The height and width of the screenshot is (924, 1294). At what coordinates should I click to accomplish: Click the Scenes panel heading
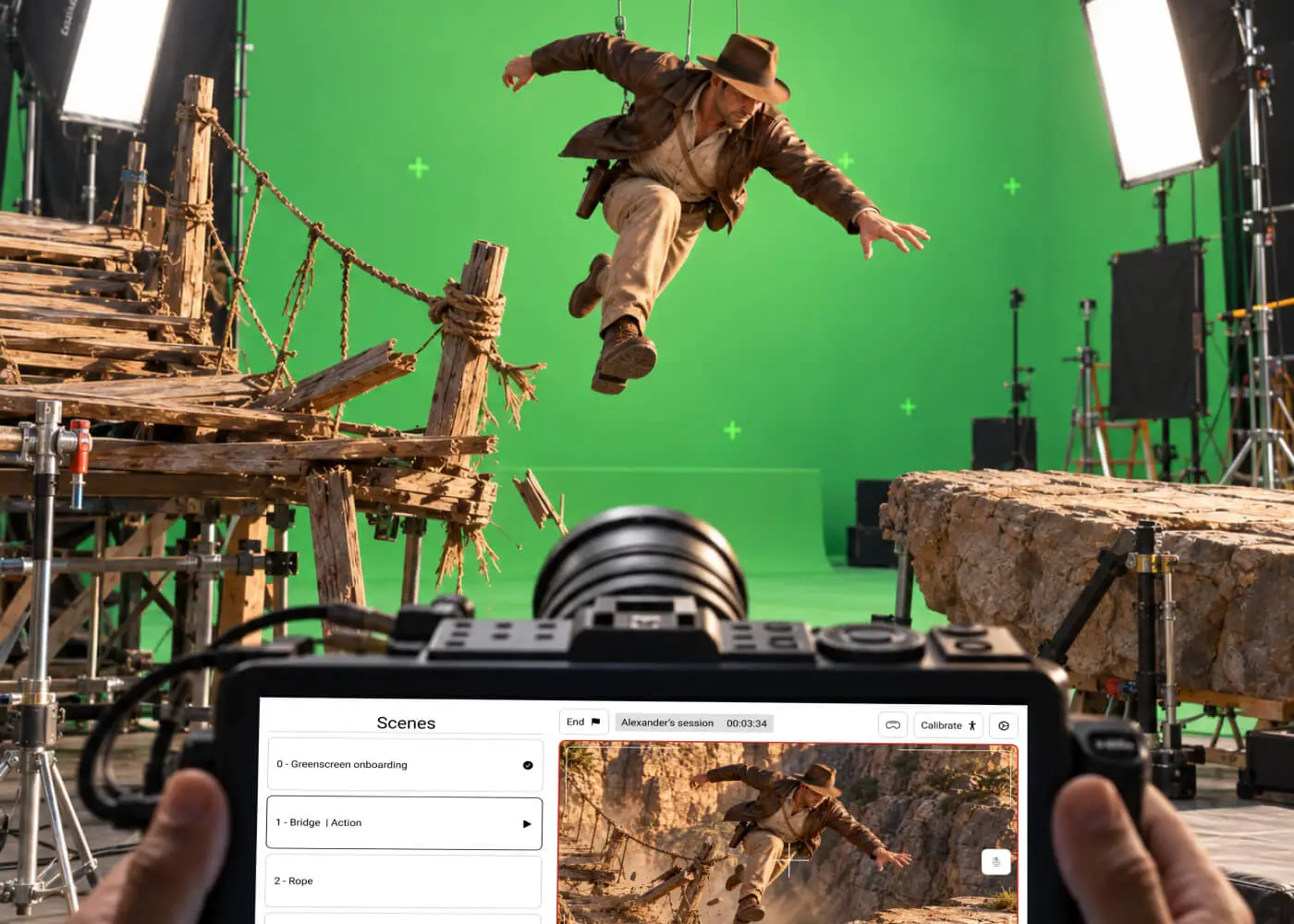click(406, 723)
